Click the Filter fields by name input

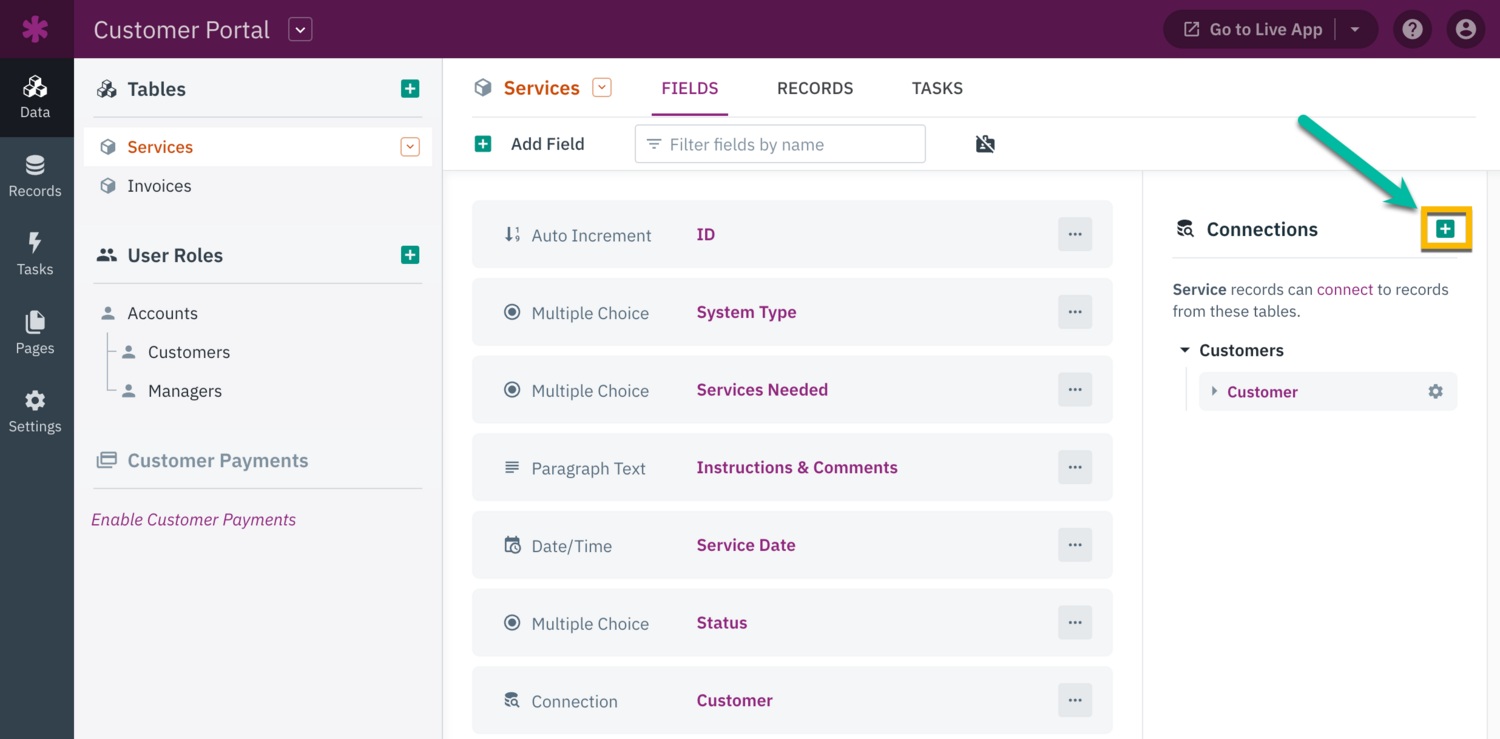pyautogui.click(x=780, y=144)
